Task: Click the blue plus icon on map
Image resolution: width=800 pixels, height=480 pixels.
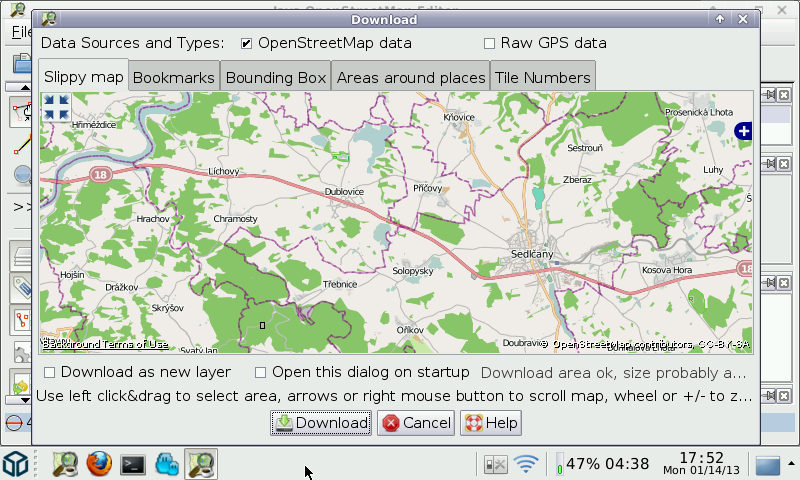Action: tap(743, 131)
